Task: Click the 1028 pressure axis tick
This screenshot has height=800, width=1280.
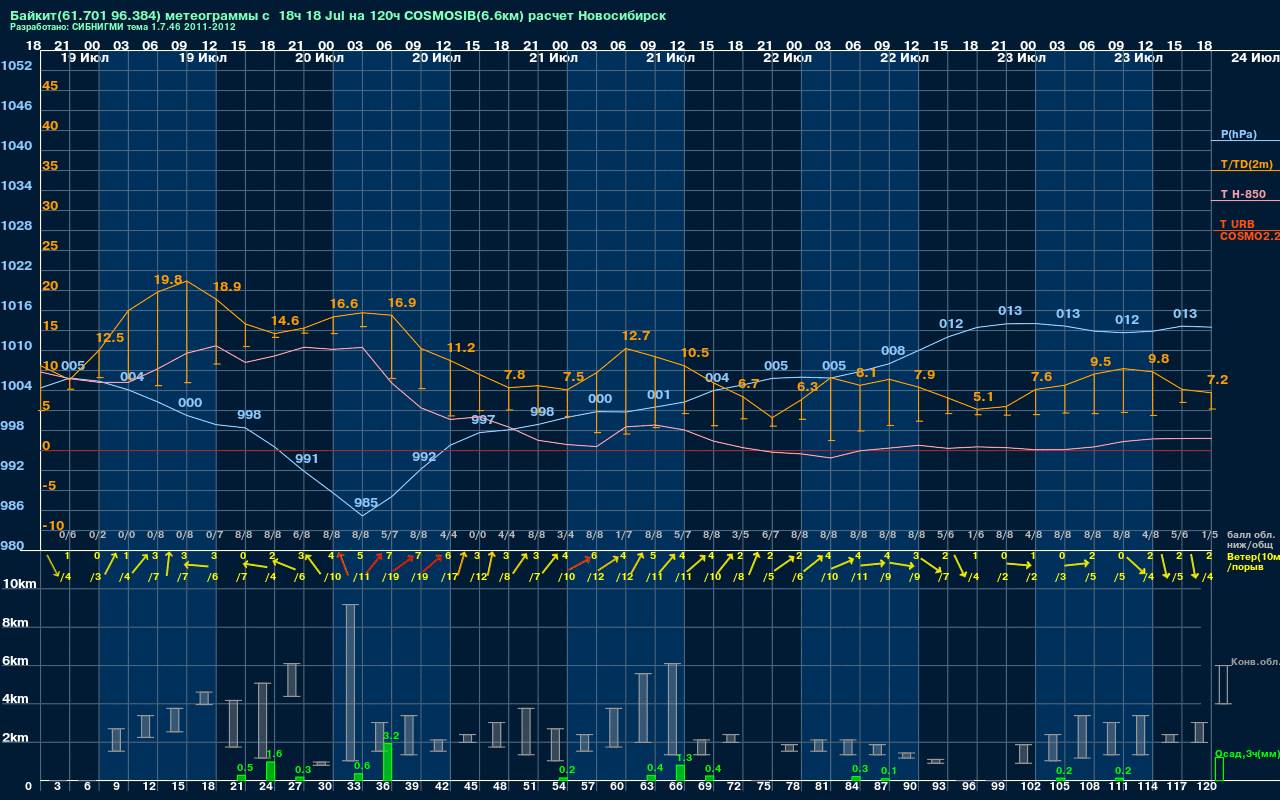Action: tap(17, 225)
